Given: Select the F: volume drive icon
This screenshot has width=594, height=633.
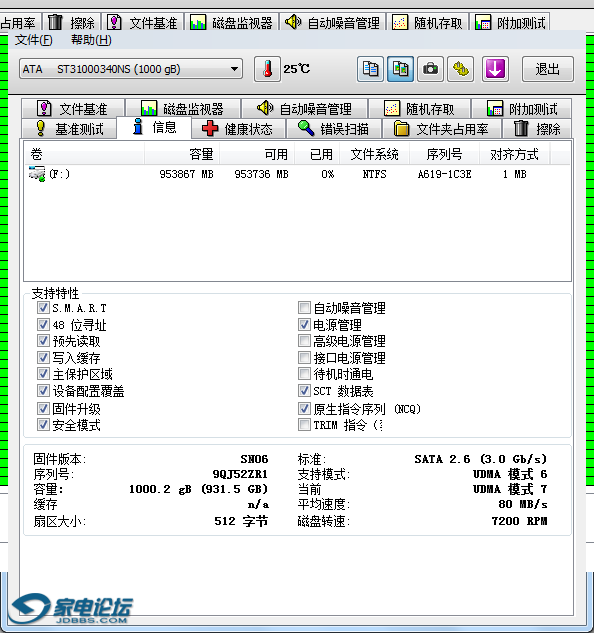Looking at the screenshot, I should (37, 174).
